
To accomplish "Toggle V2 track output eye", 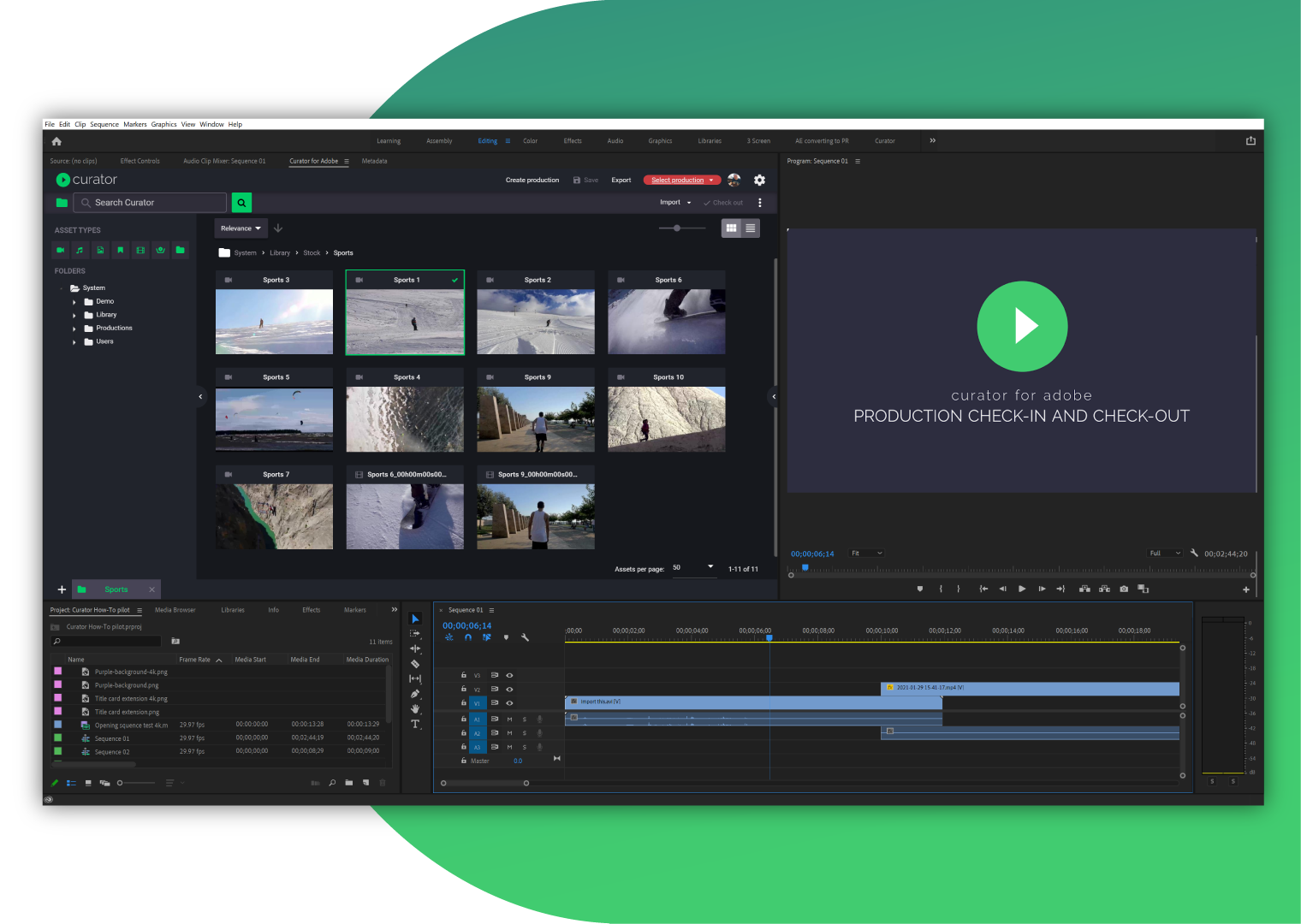I will point(509,689).
